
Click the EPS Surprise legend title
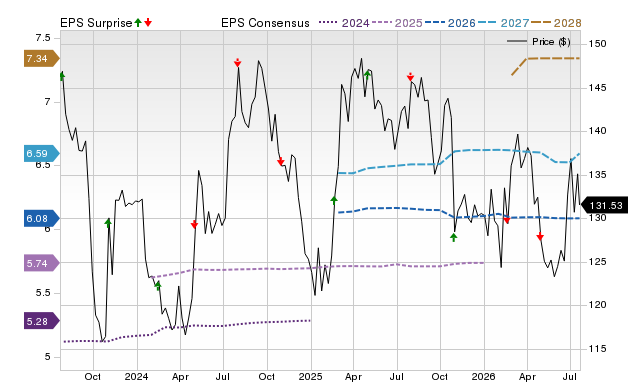point(96,23)
